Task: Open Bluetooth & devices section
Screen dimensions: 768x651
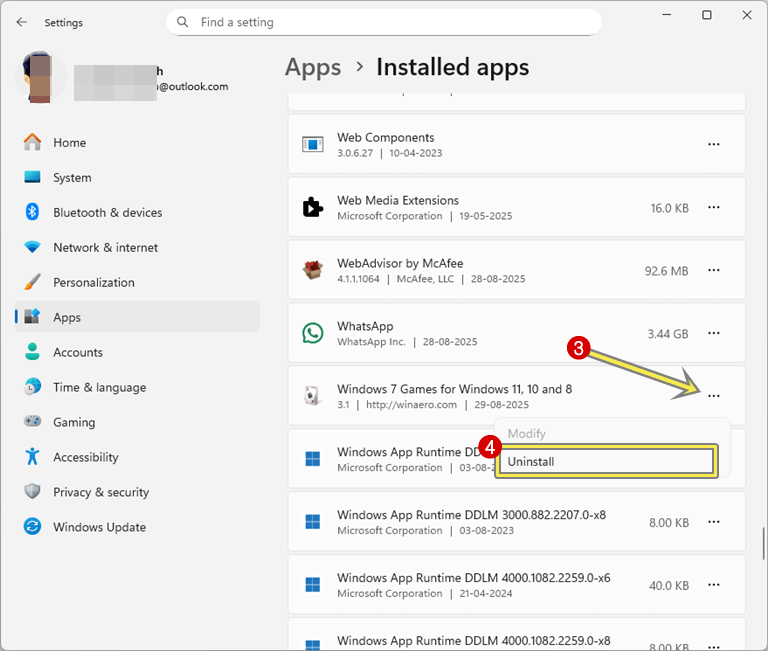Action: tap(137, 213)
